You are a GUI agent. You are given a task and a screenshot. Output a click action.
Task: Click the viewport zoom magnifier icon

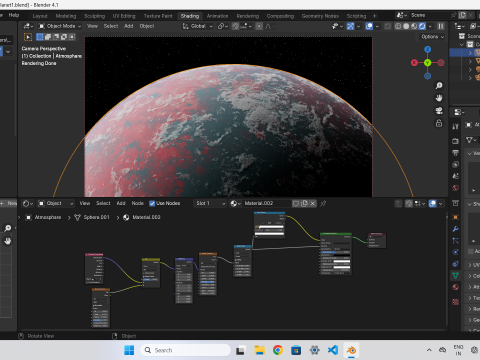pyautogui.click(x=439, y=86)
